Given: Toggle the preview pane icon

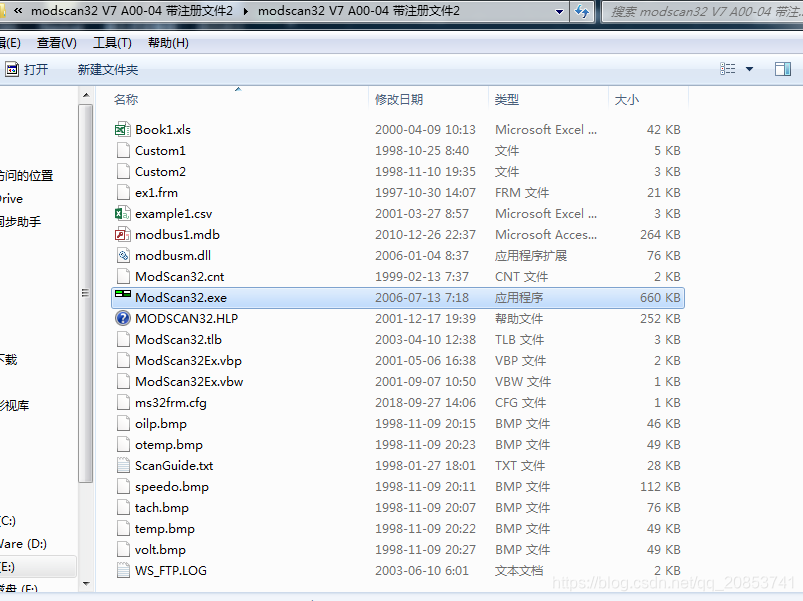Looking at the screenshot, I should (783, 69).
